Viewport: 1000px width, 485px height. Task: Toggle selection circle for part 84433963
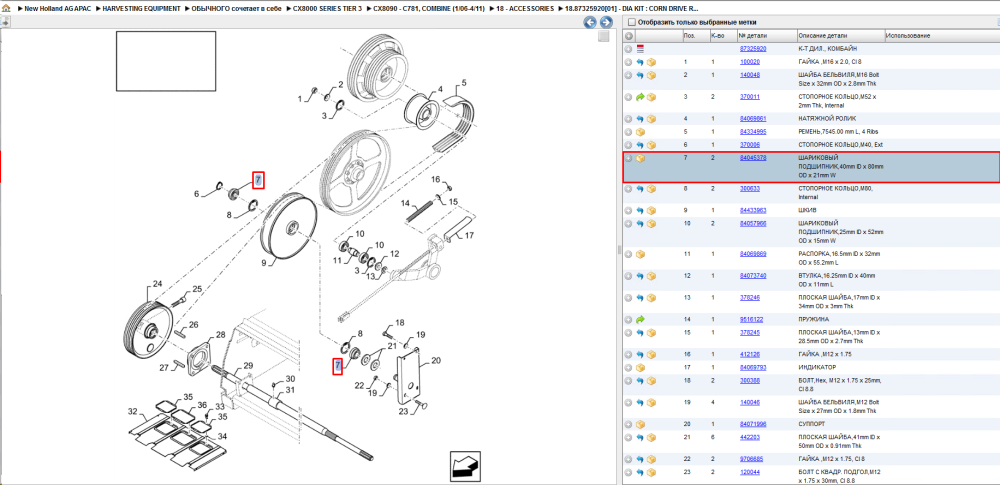pyautogui.click(x=629, y=210)
